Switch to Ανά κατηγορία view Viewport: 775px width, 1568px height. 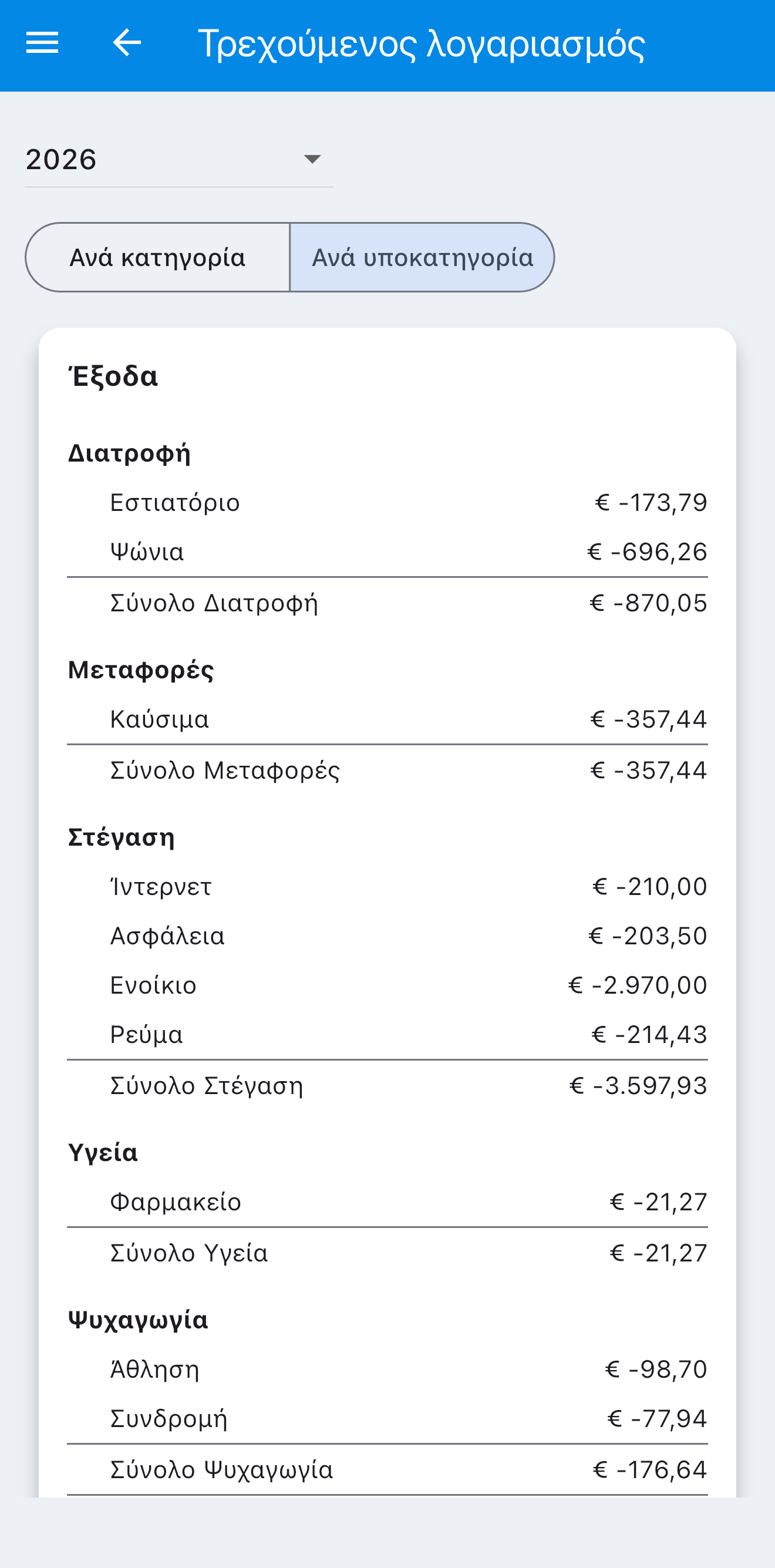157,257
